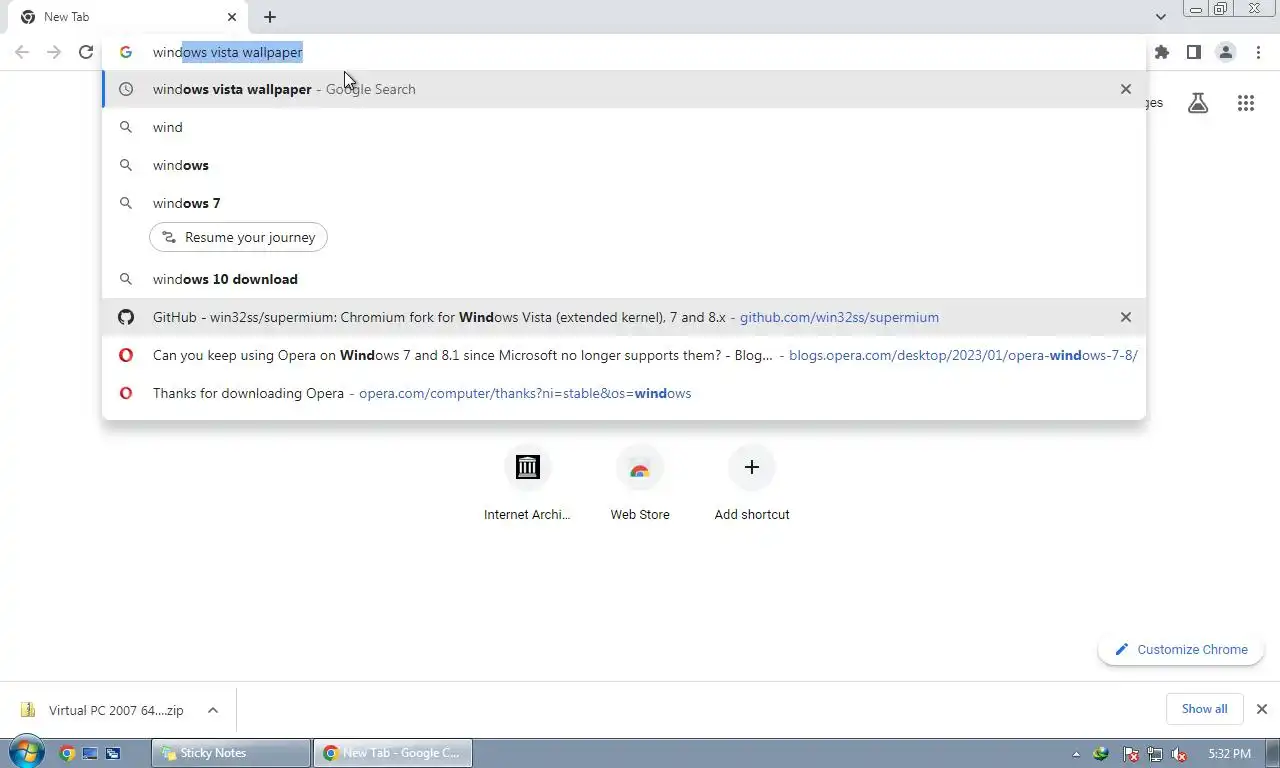Open the blogs.opera.com Windows 7 blog suggestion
Viewport: 1280px width, 768px height.
[x=624, y=355]
